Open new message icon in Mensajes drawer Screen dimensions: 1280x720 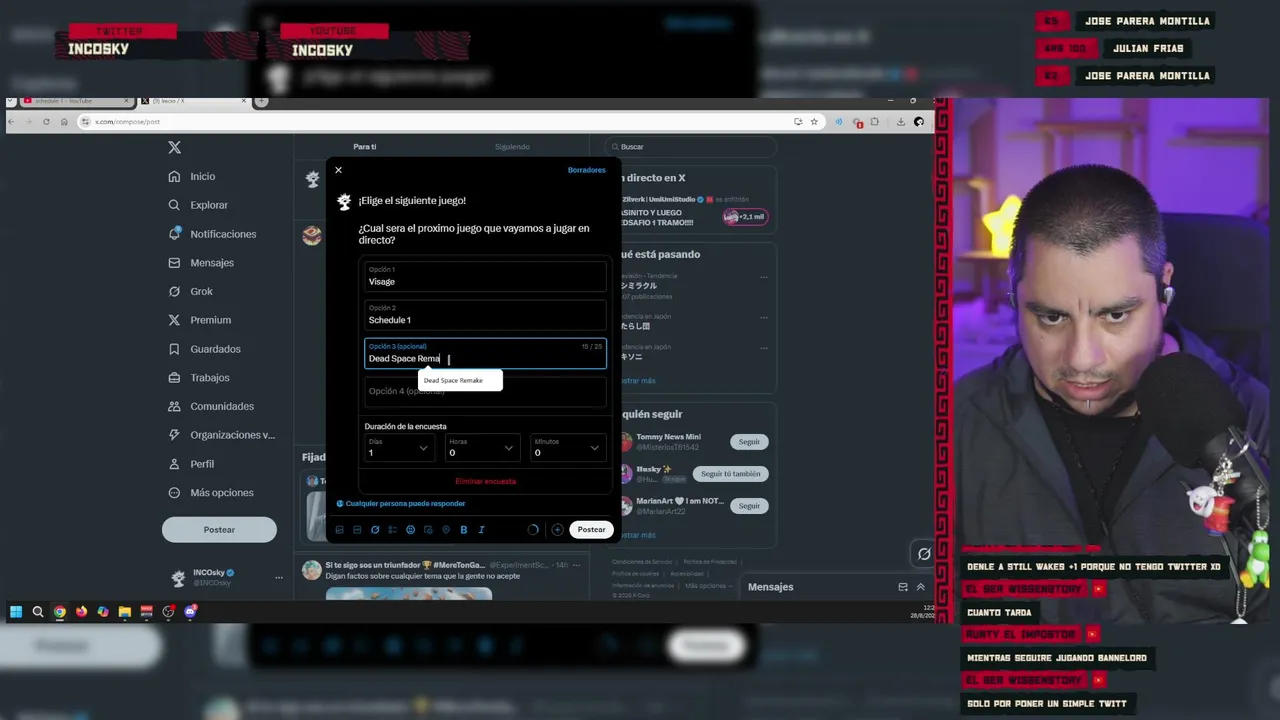coord(903,587)
